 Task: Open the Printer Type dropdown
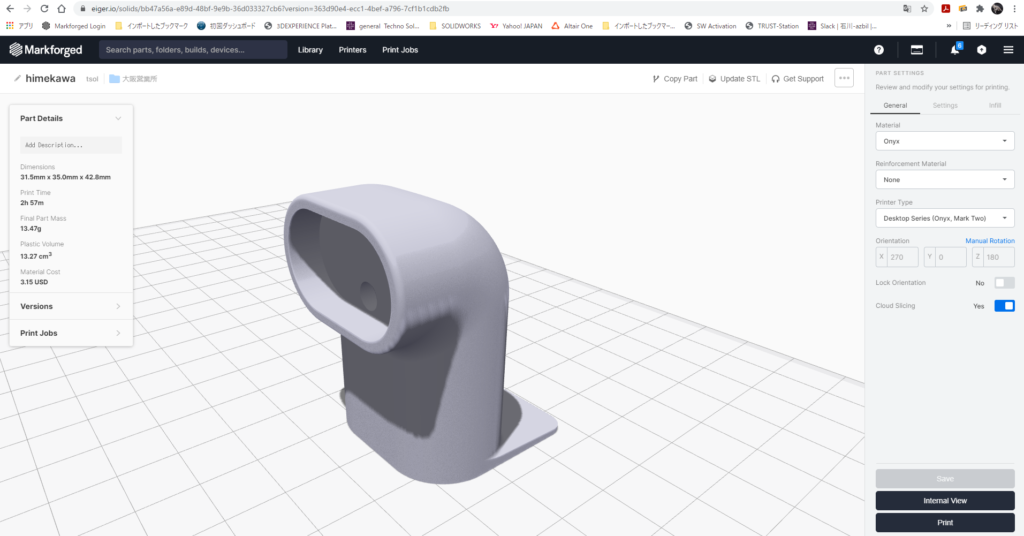click(x=945, y=218)
